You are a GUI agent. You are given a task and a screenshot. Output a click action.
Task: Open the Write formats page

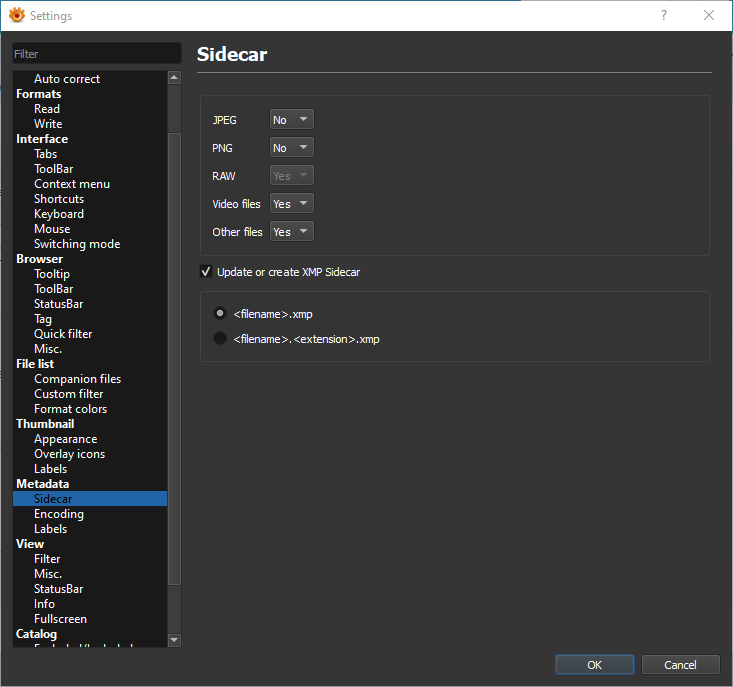[x=48, y=124]
